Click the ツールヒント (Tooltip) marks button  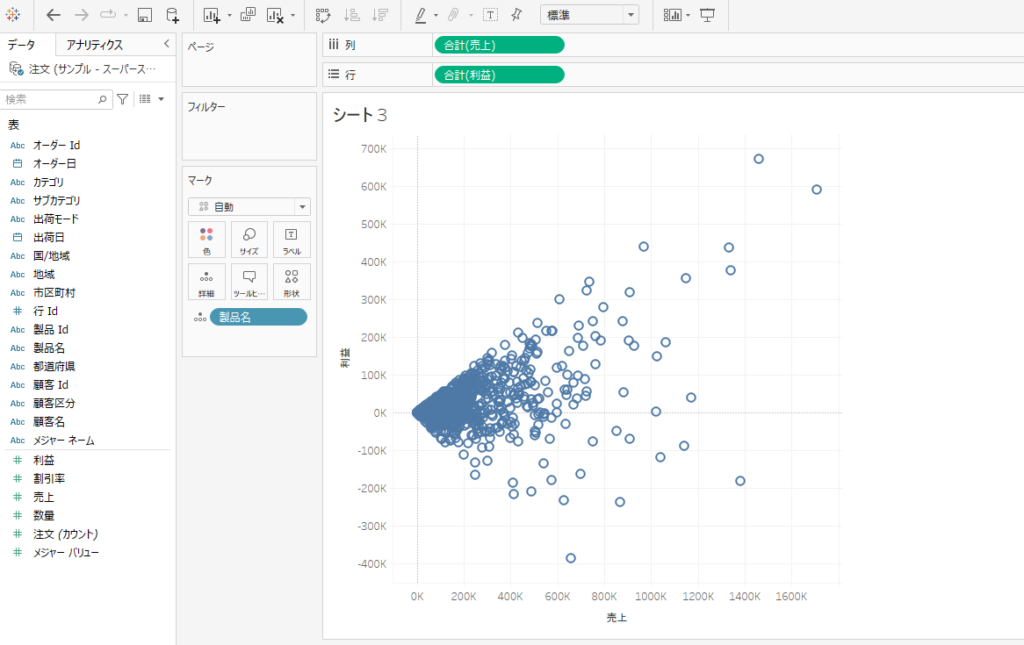coord(248,281)
